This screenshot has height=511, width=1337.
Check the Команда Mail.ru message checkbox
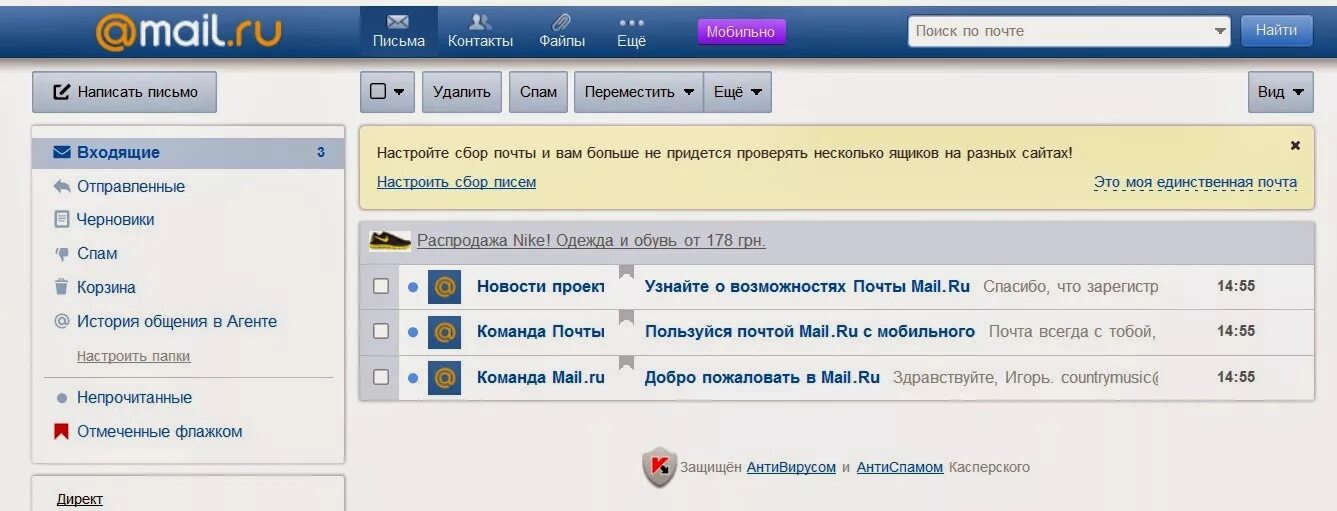[381, 378]
